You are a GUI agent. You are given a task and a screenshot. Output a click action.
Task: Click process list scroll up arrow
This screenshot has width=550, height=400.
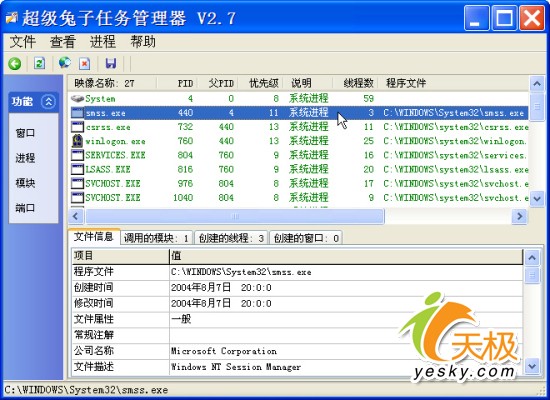(x=537, y=84)
